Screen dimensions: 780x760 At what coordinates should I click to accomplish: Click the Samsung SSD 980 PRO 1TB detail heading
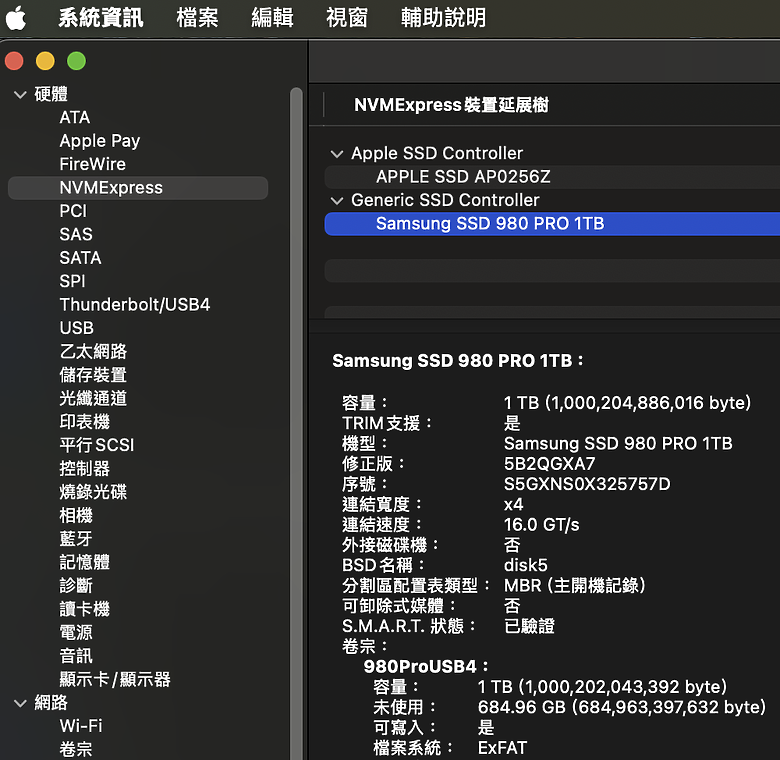[457, 361]
